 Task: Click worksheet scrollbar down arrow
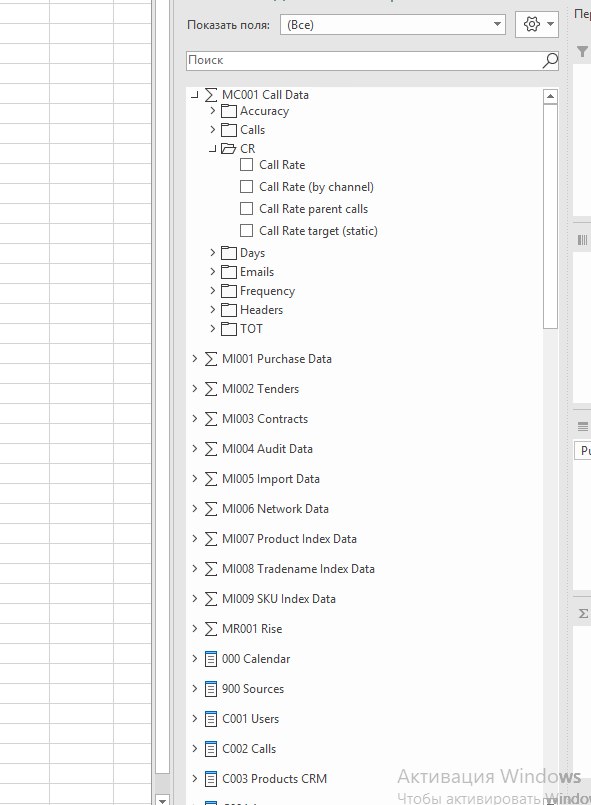162,800
